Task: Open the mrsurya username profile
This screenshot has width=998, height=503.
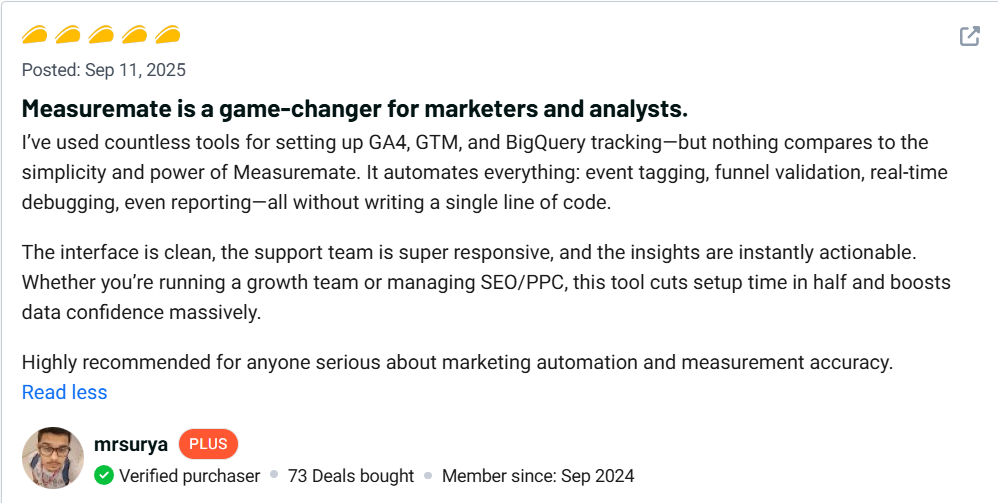Action: [131, 443]
